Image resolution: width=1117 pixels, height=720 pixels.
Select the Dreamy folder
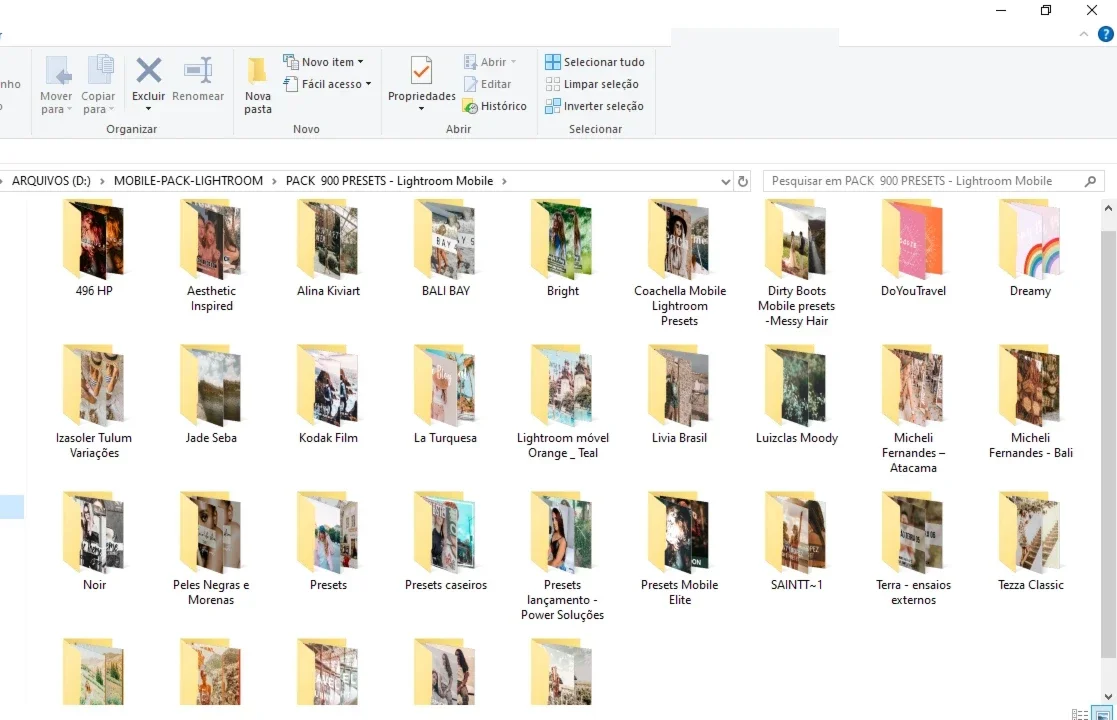[x=1030, y=248]
